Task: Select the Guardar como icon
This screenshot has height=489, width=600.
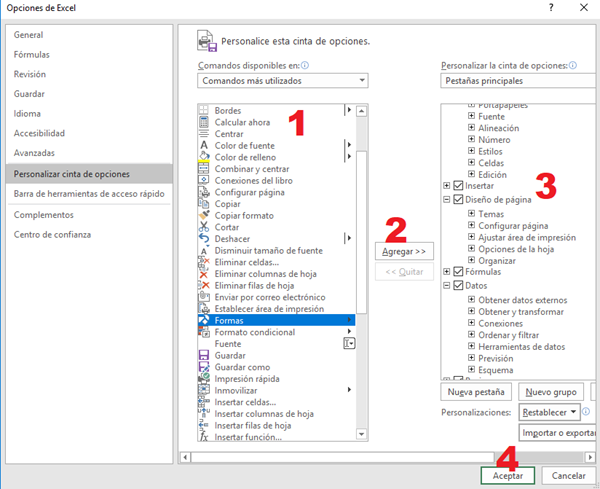Action: 204,367
